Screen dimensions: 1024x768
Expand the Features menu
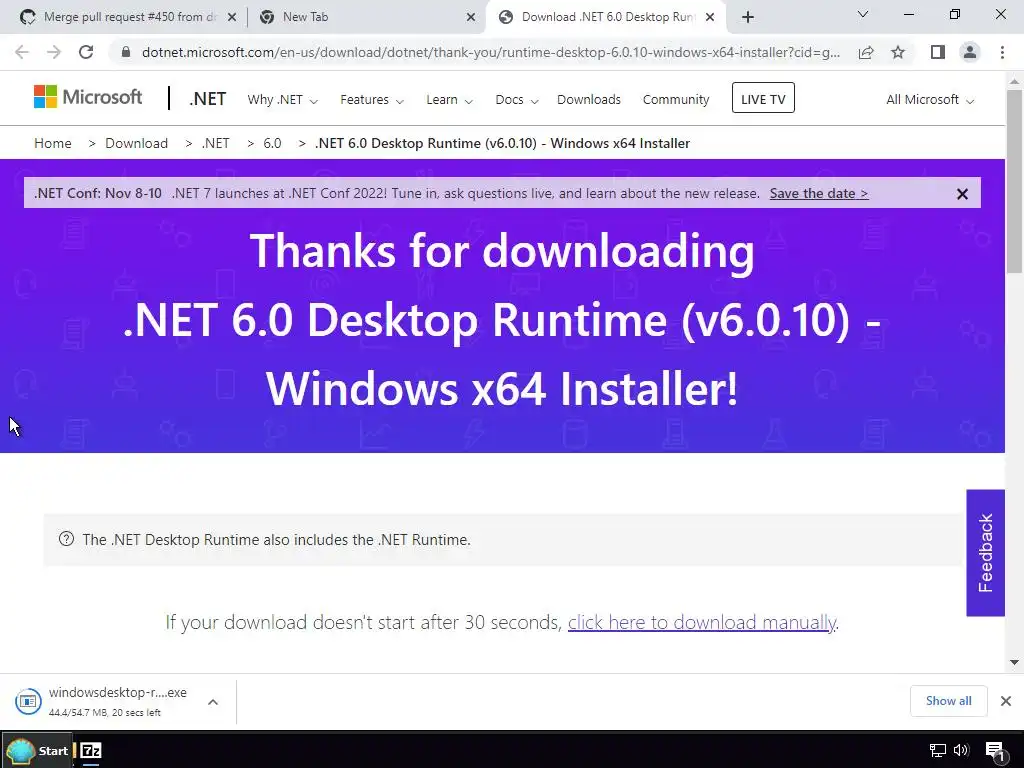[372, 100]
